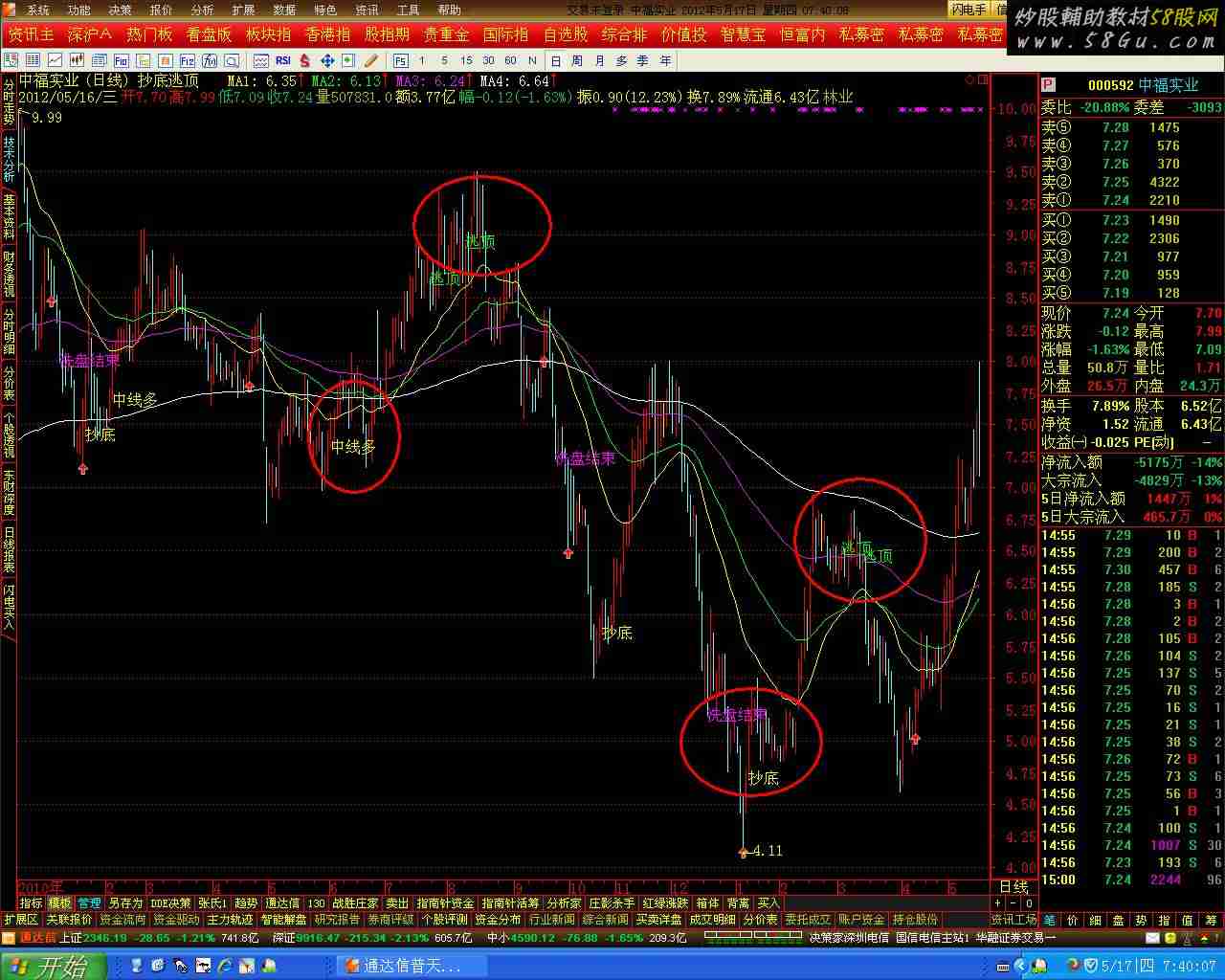Click the wavy line indicator icon
1225x980 pixels.
261,60
